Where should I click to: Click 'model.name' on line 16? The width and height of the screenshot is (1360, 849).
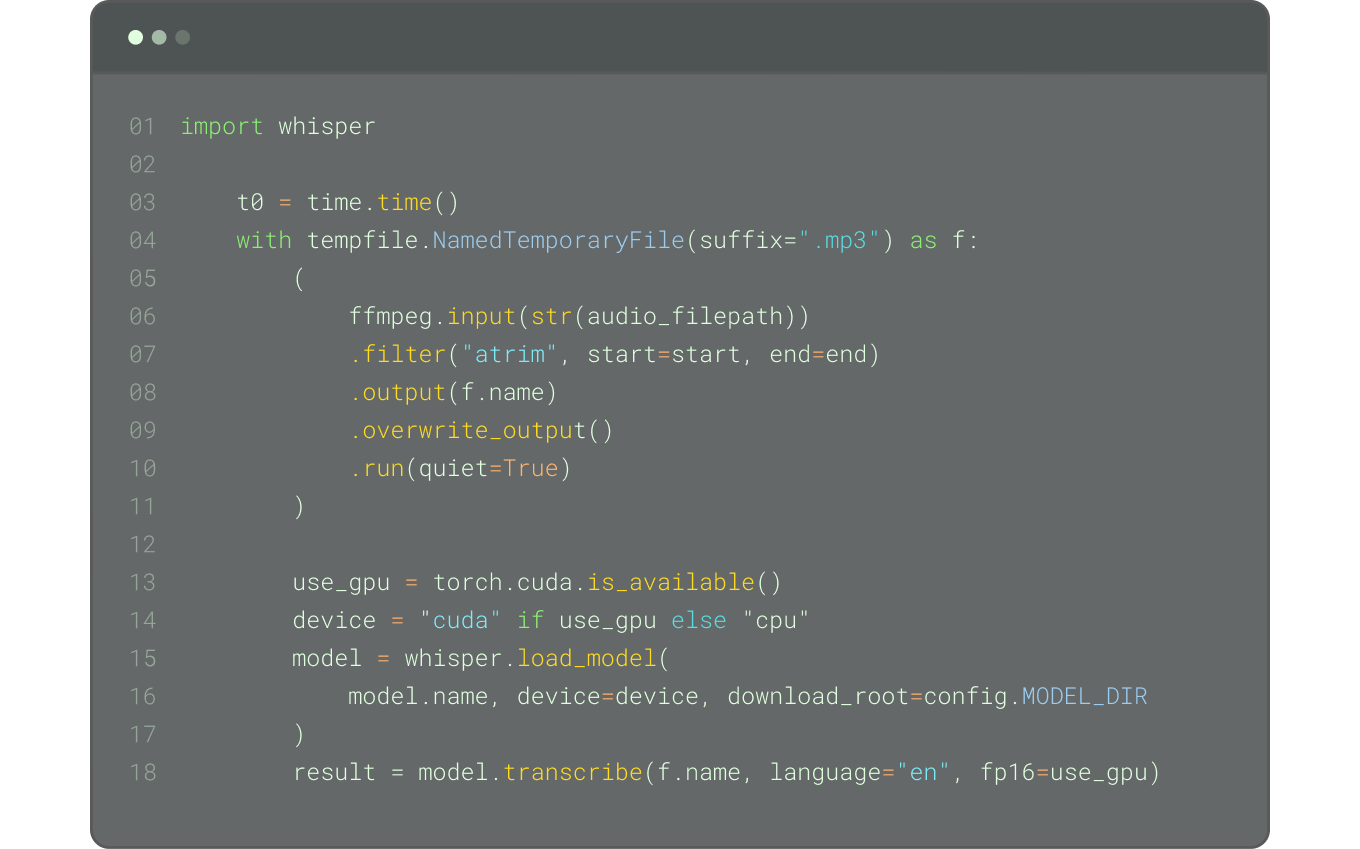[419, 697]
